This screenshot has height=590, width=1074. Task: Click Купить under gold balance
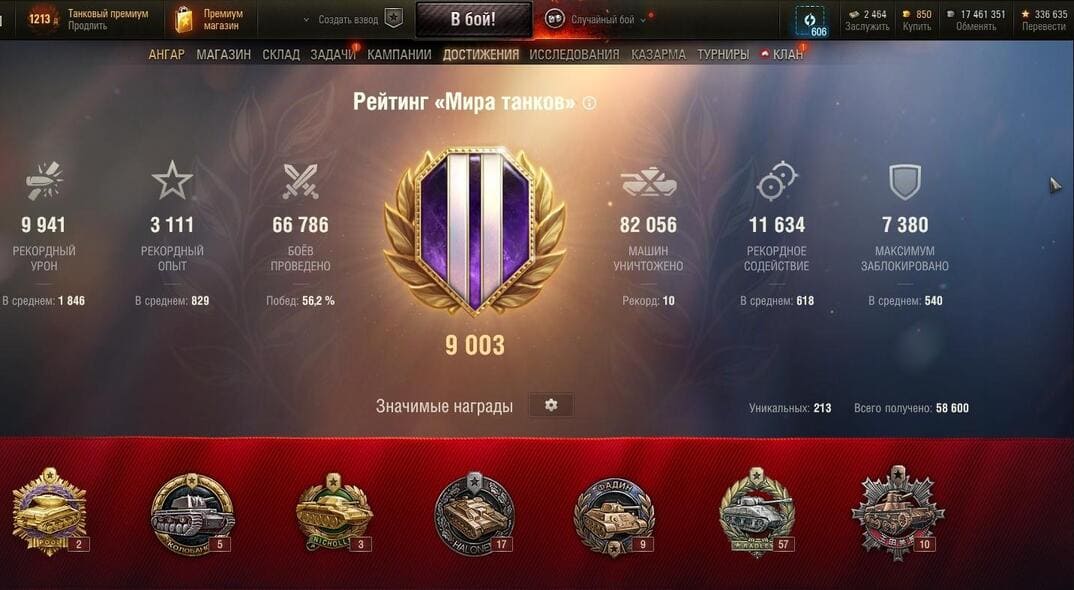[916, 26]
